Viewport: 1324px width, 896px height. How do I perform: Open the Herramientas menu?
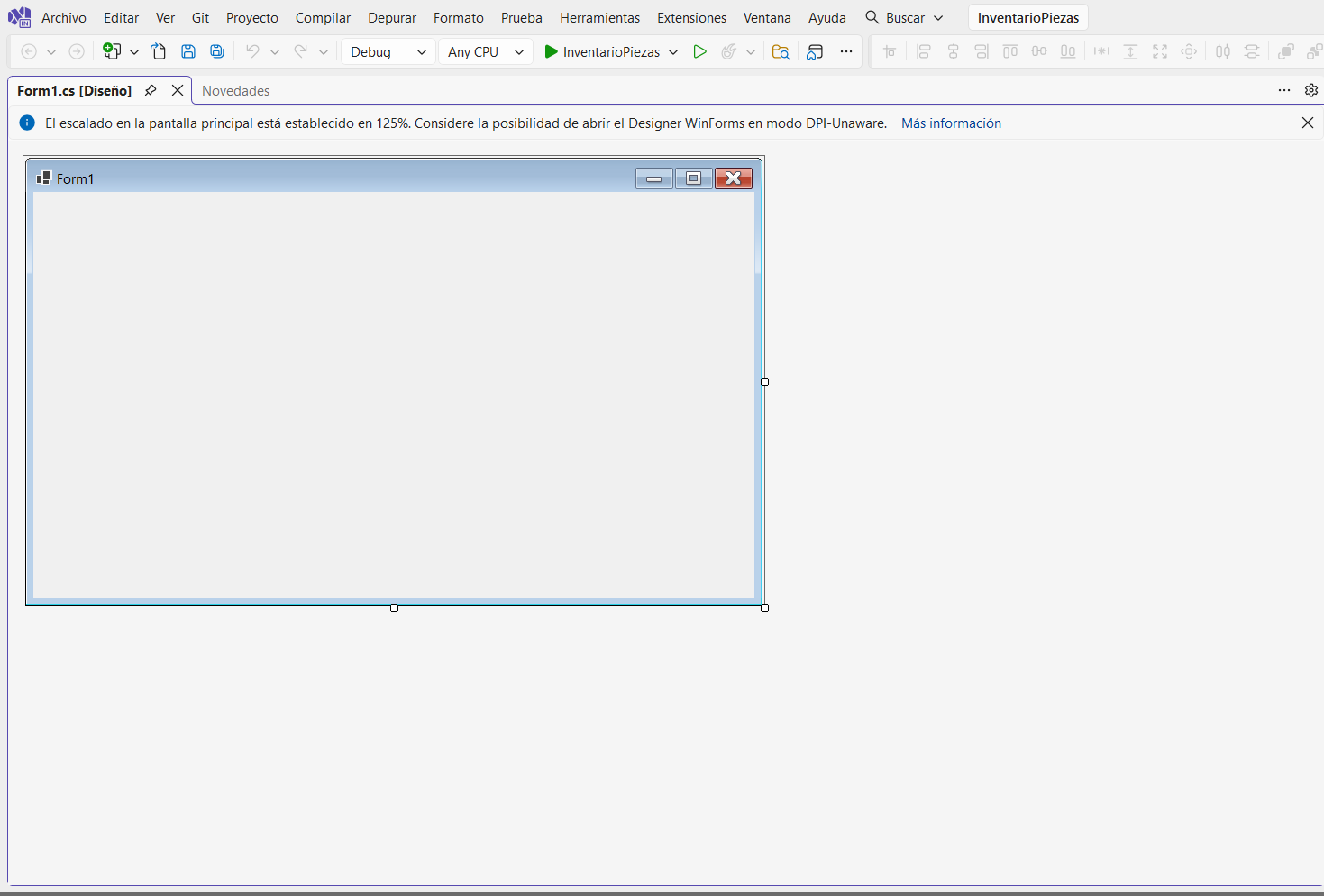[599, 18]
